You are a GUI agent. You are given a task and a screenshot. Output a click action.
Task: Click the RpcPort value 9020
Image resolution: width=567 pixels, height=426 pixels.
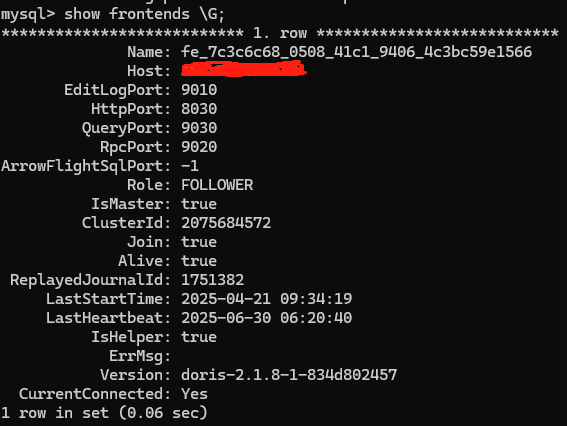(199, 147)
